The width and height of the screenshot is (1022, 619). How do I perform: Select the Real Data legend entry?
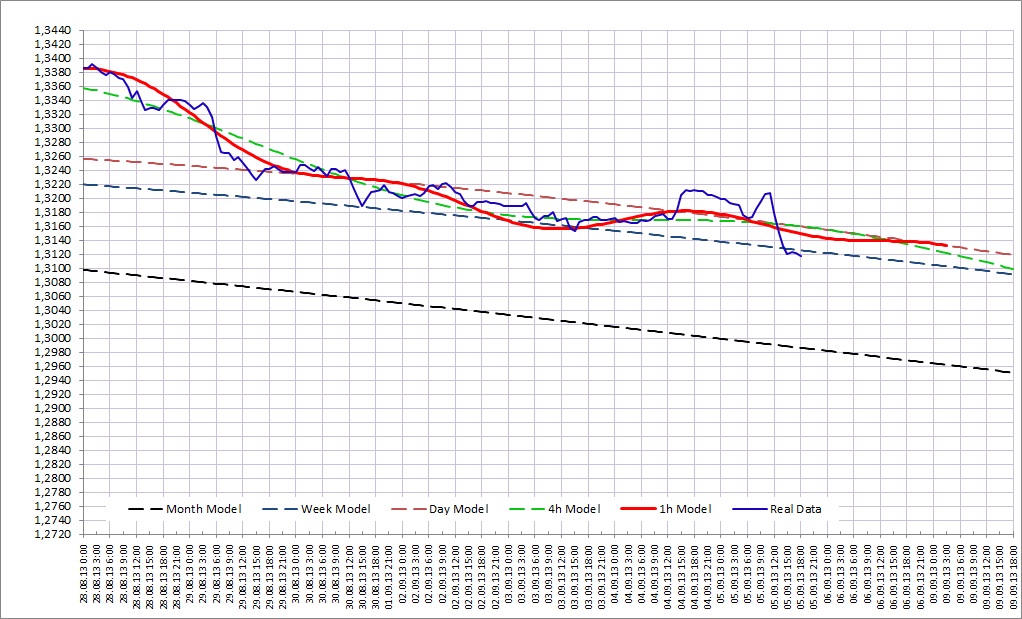click(x=777, y=509)
